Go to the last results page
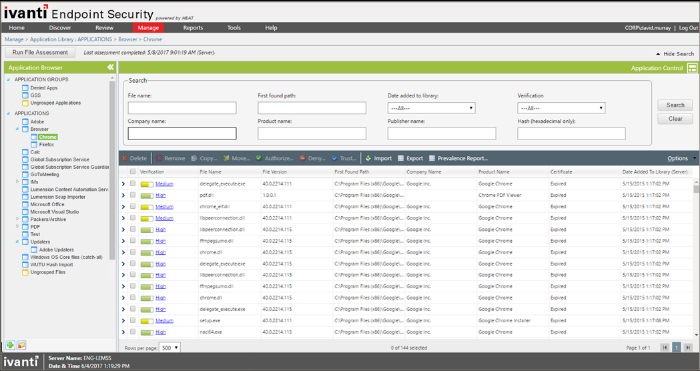The image size is (700, 371). pos(688,347)
